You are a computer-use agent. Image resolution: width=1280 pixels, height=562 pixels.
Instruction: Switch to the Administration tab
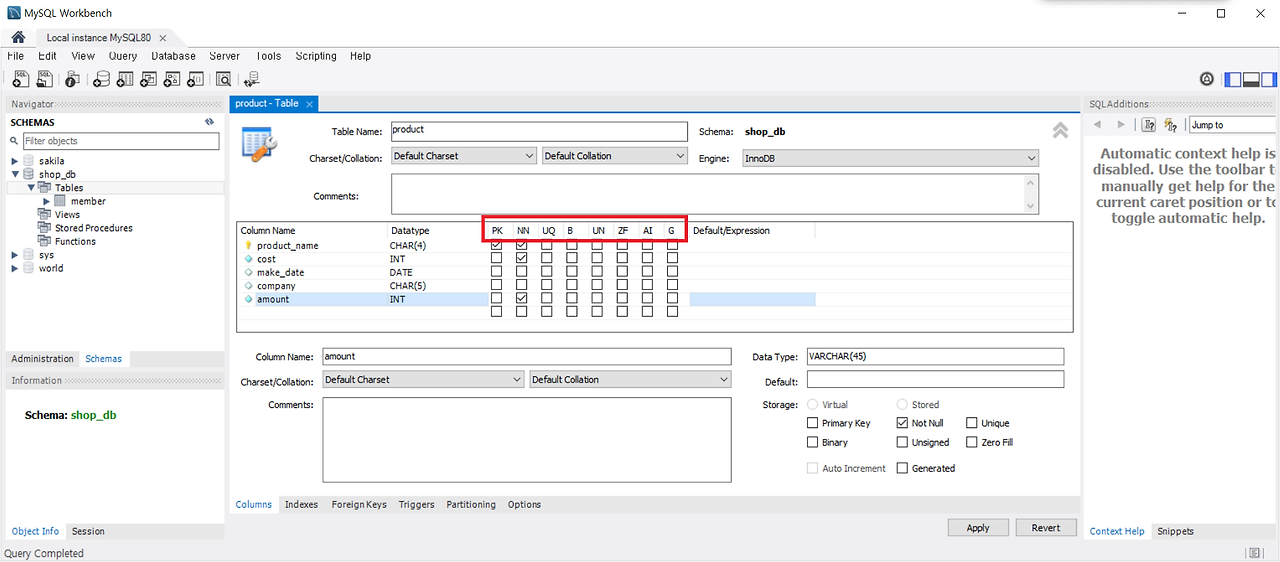click(x=43, y=359)
